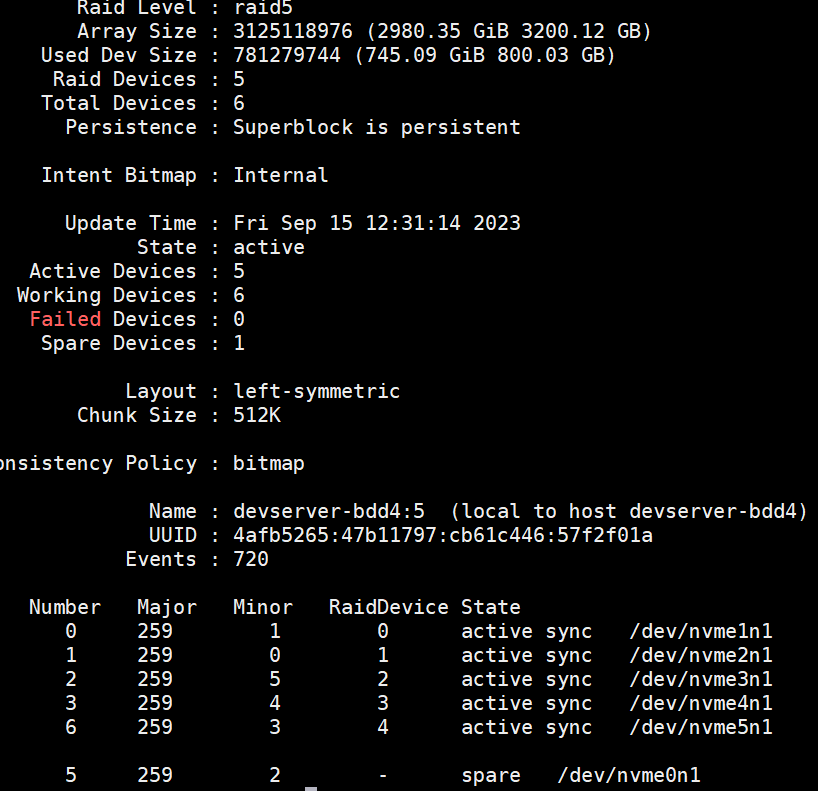Image resolution: width=818 pixels, height=791 pixels.
Task: Click the Events count 720
Action: pos(251,559)
